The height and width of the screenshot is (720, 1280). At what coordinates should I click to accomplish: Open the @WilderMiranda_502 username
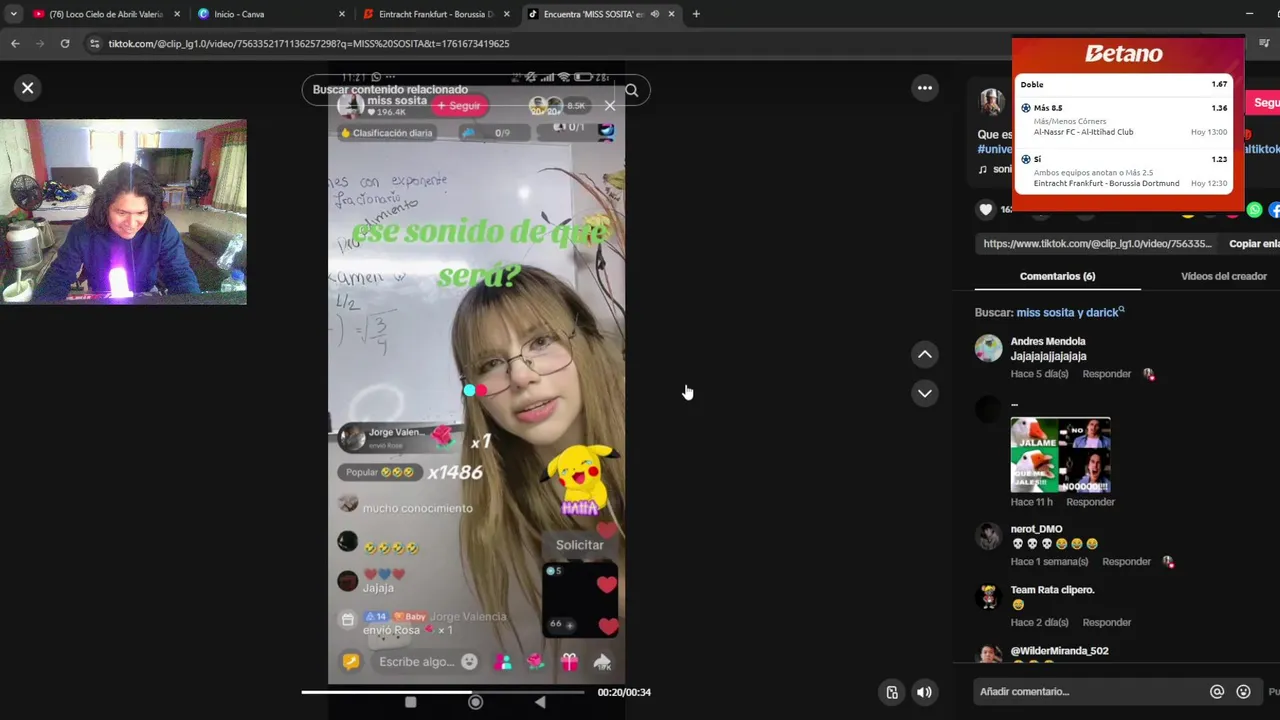point(1059,651)
